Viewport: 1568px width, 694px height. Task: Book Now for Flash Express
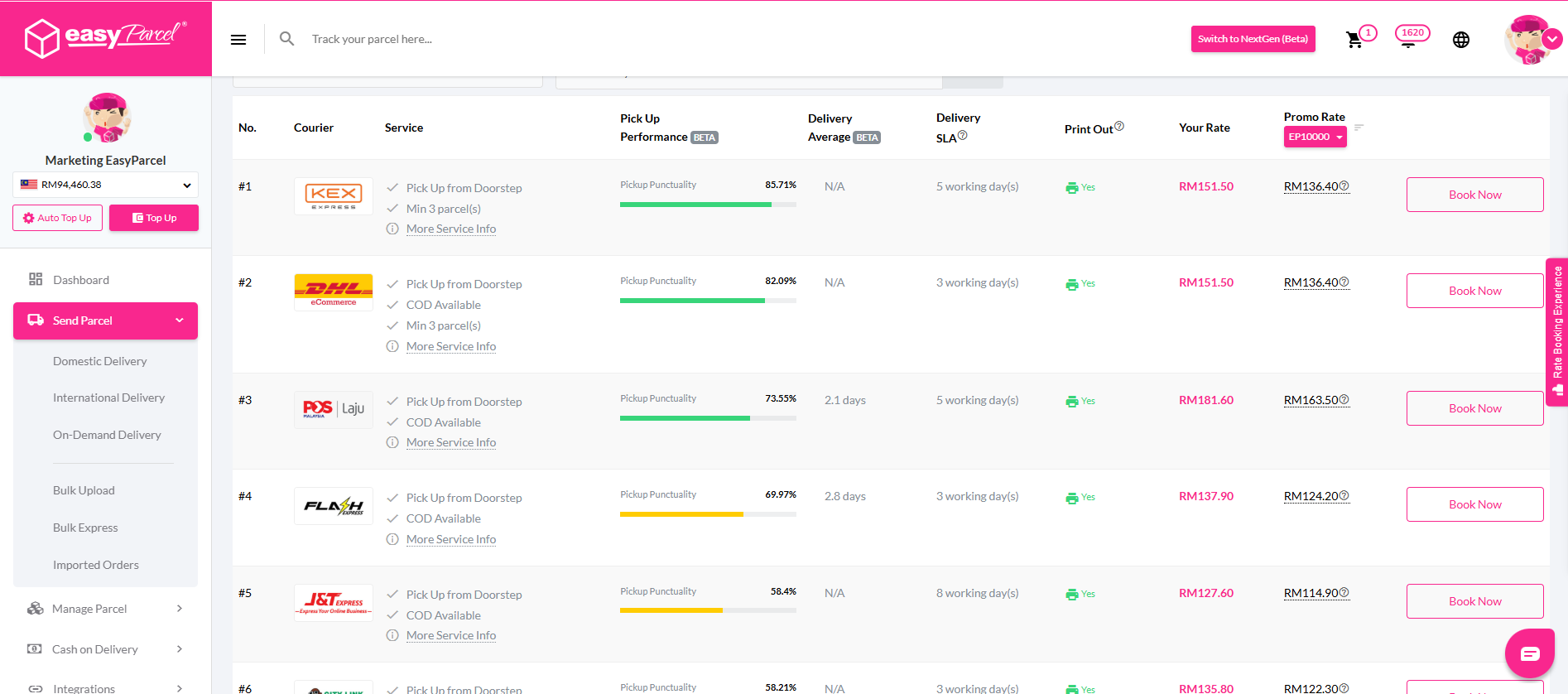(1474, 504)
